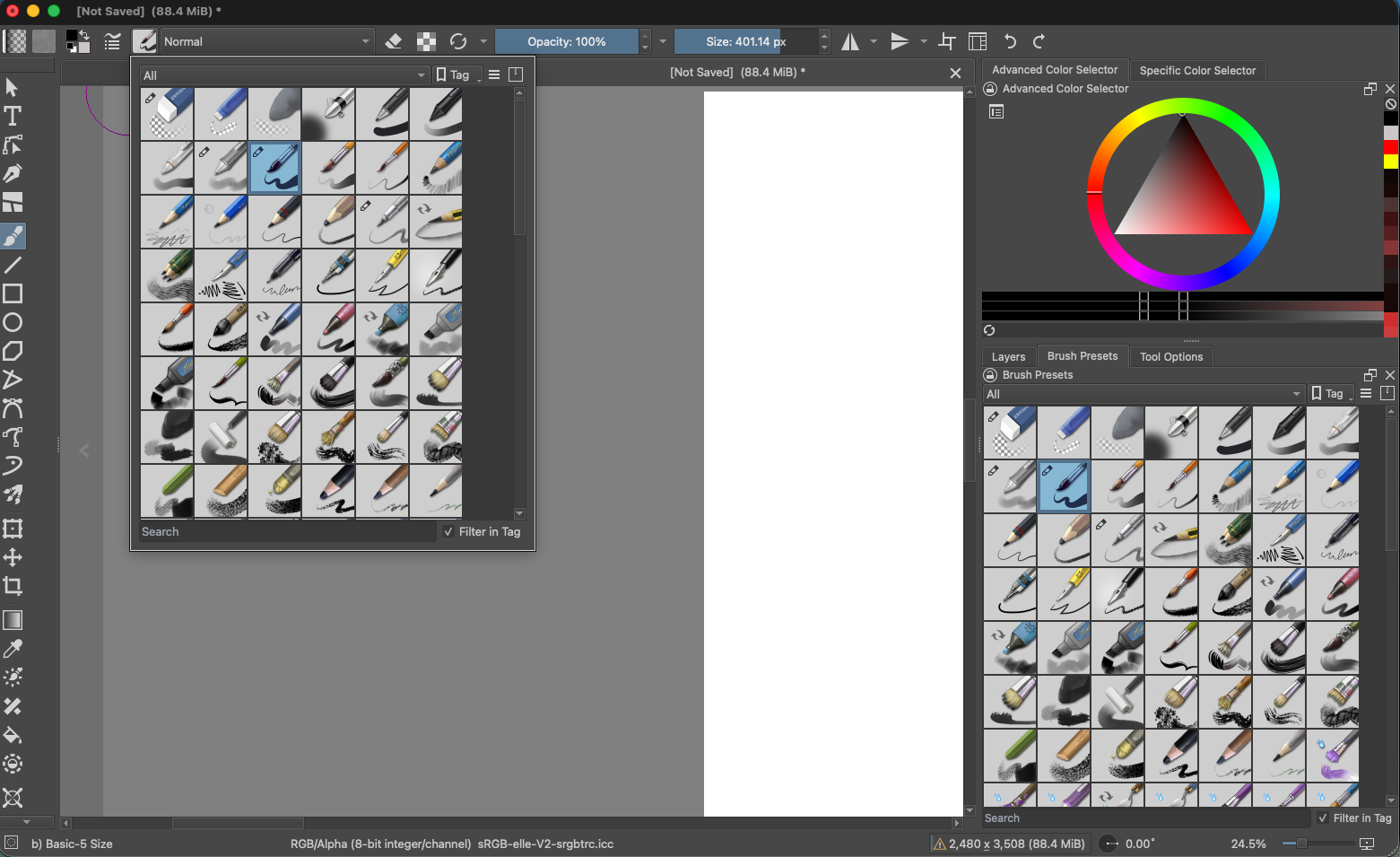Toggle the Horizontal Mirror tool

(x=850, y=41)
